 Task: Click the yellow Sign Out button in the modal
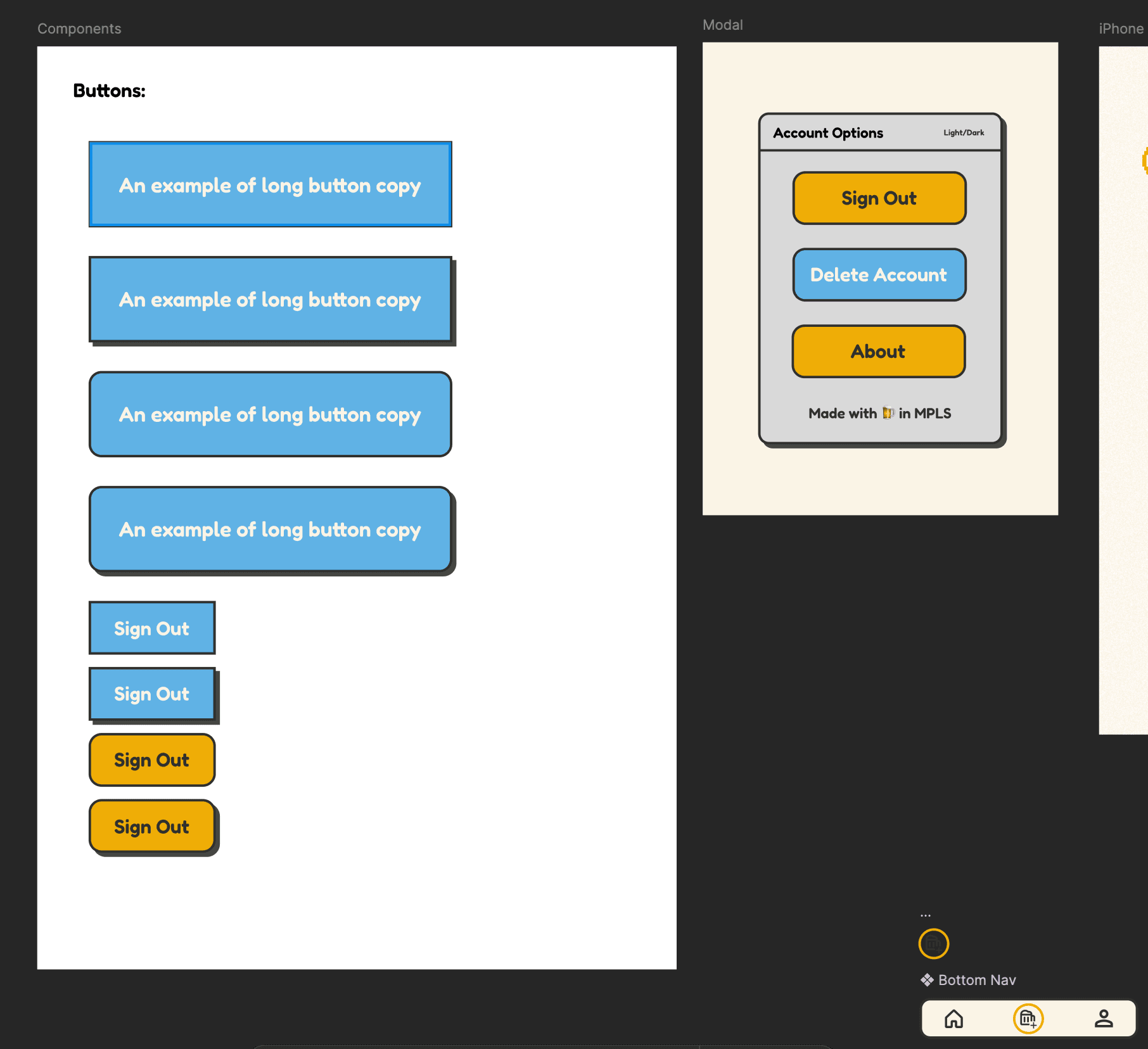coord(879,198)
